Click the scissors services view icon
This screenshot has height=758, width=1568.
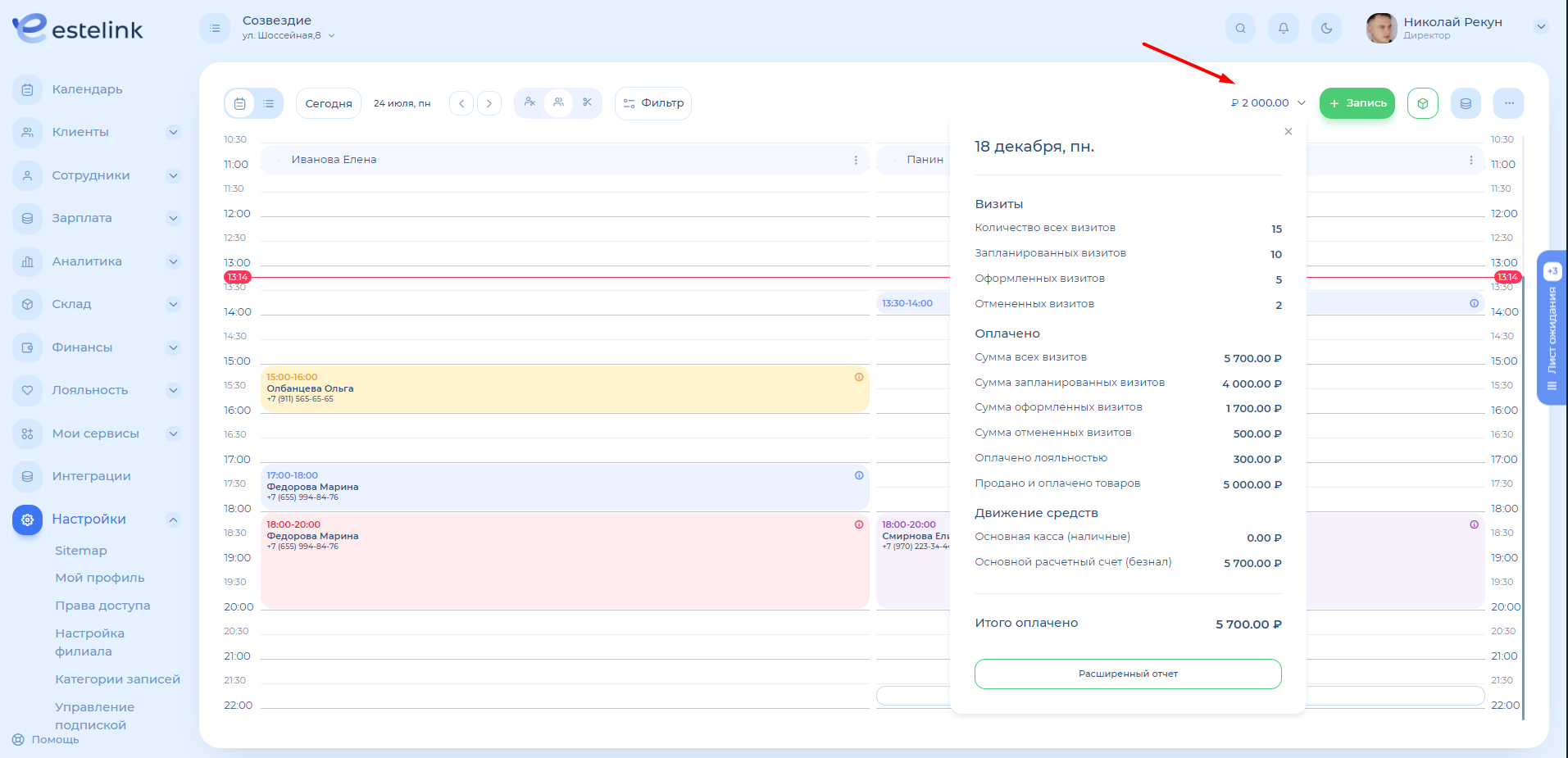click(x=587, y=103)
